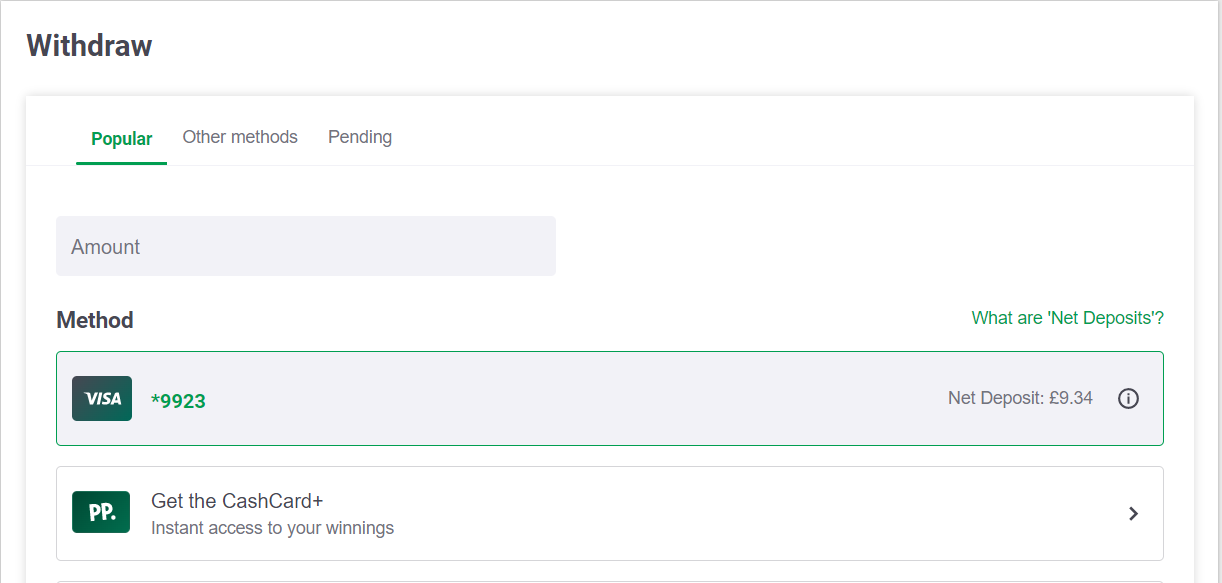
Task: Select the partially visible method row at the bottom
Action: 610,581
